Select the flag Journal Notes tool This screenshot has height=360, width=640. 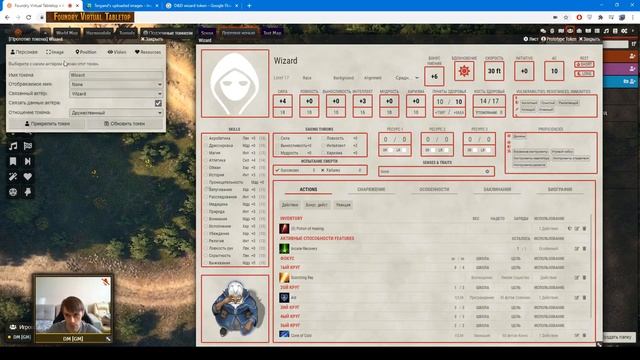pyautogui.click(x=28, y=146)
